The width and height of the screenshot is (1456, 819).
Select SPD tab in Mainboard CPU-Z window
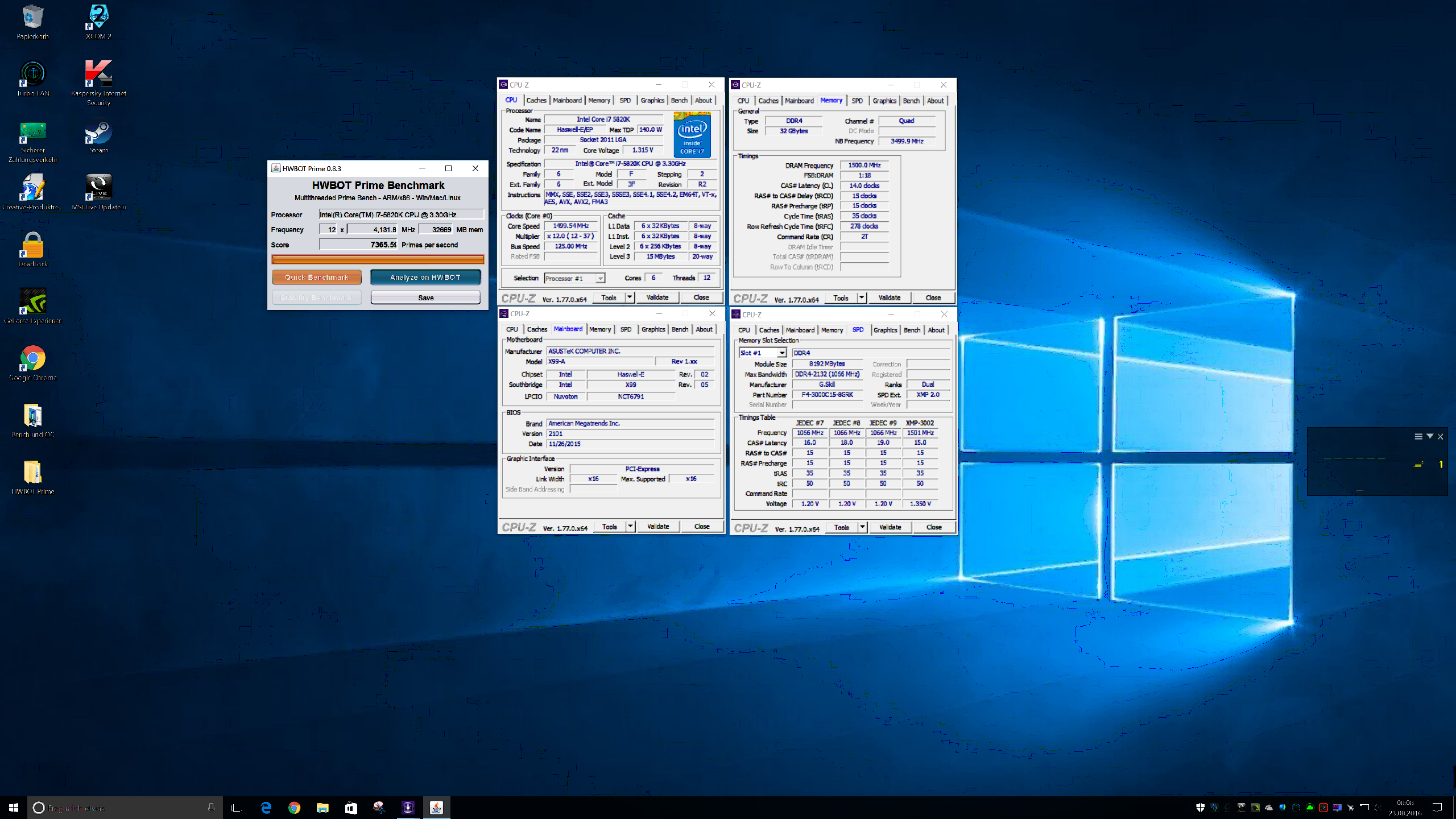pyautogui.click(x=626, y=329)
